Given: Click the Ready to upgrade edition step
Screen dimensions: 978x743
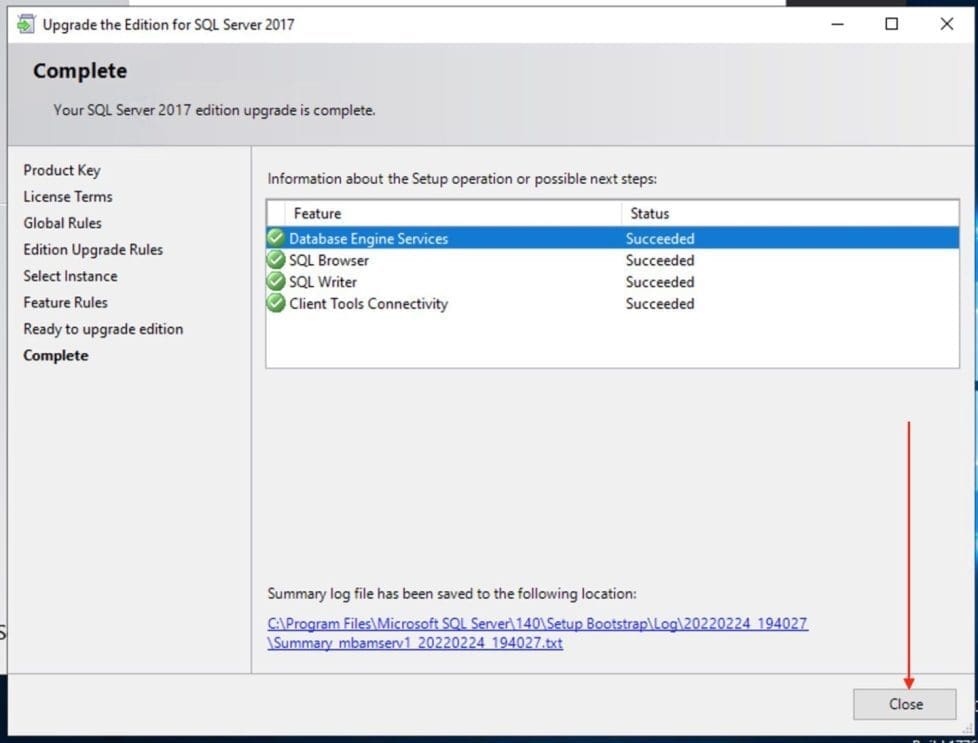Looking at the screenshot, I should click(x=103, y=329).
